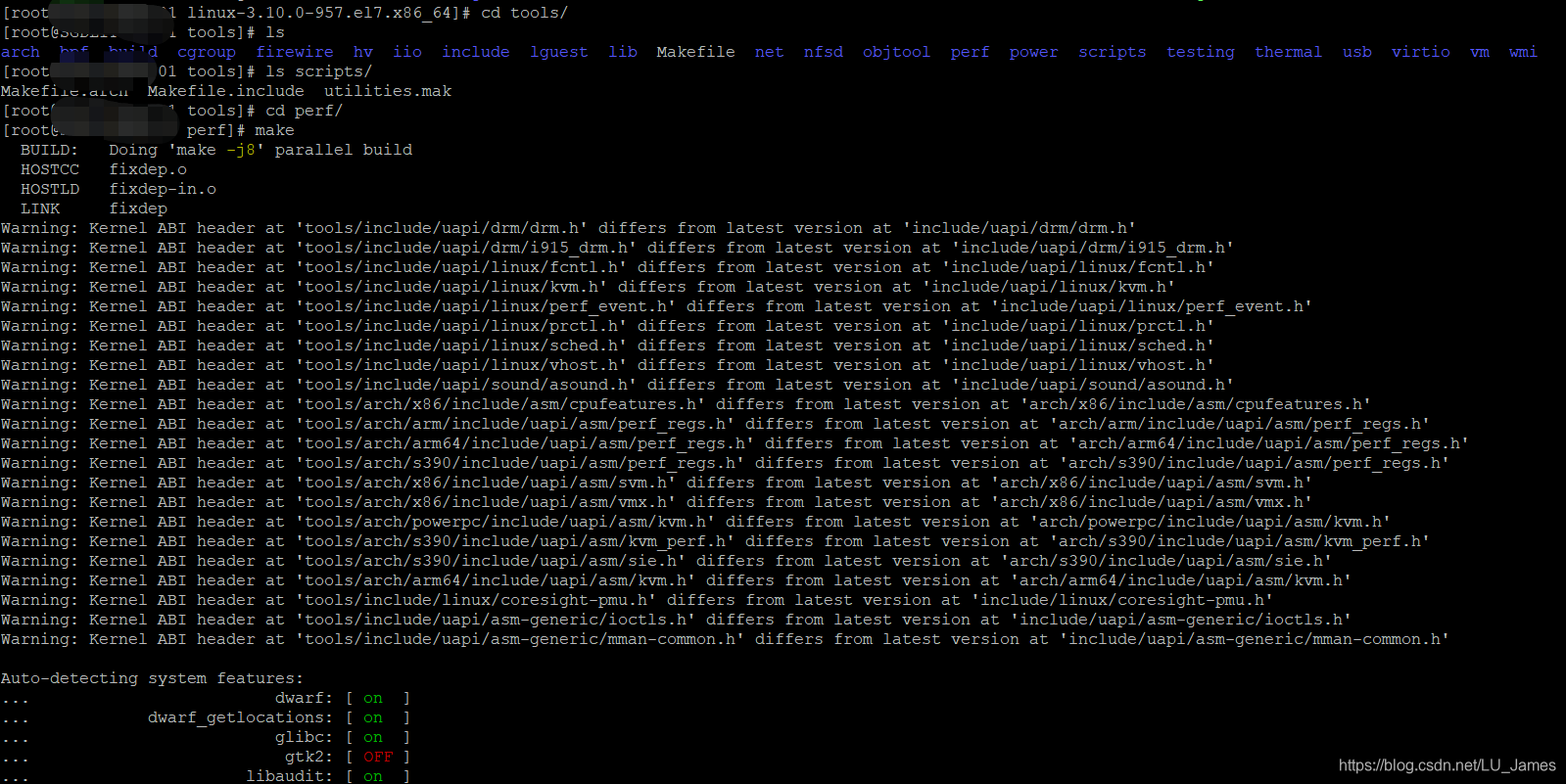Click the 'tools/include/uapi/asm-generic/mman-common.h' warning path

(x=520, y=639)
